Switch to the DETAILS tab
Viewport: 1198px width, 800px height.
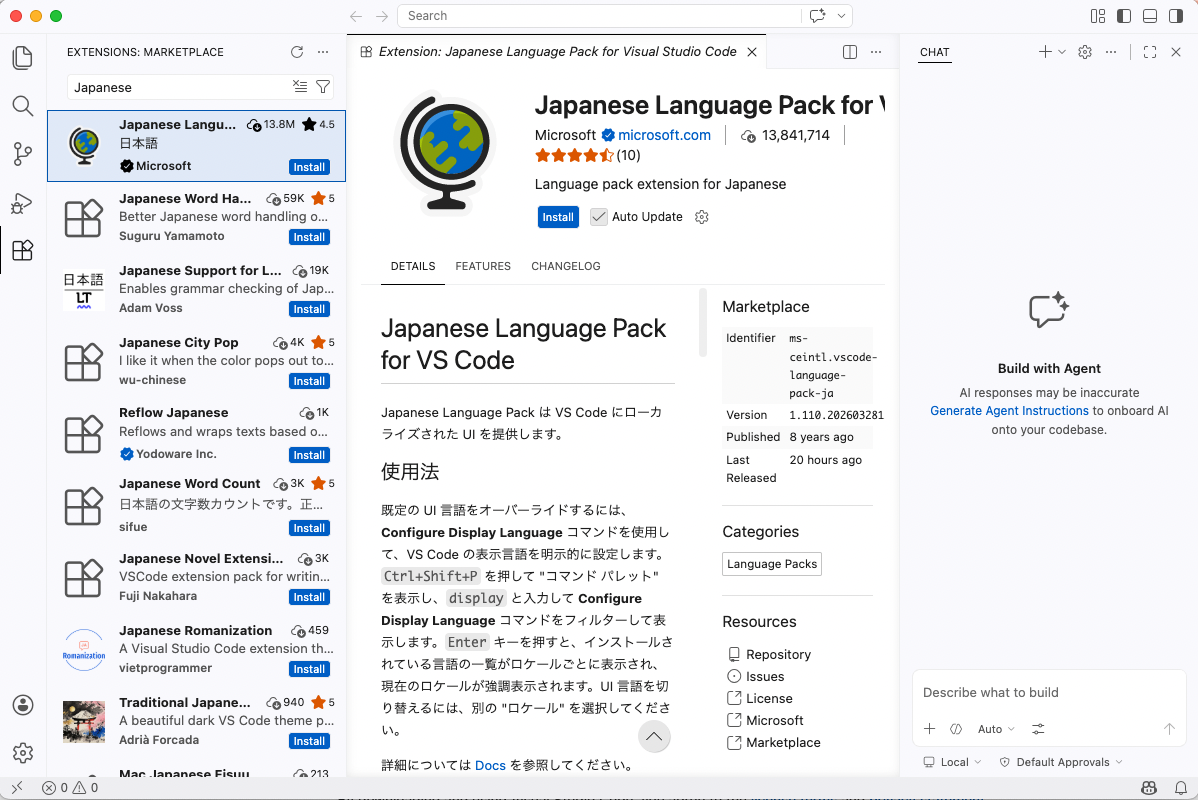[x=413, y=266]
